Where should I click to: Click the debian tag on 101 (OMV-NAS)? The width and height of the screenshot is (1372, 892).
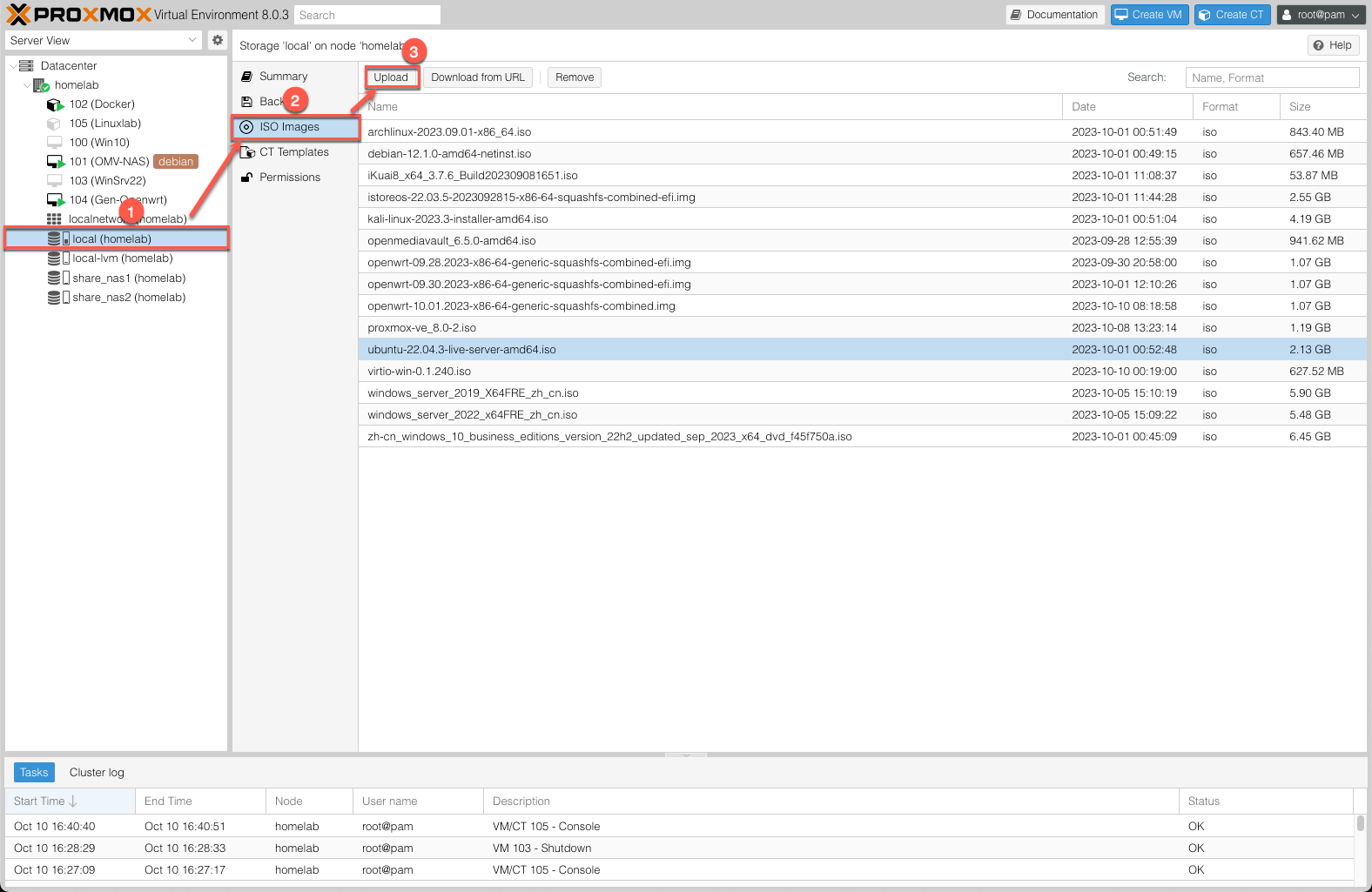(x=176, y=162)
